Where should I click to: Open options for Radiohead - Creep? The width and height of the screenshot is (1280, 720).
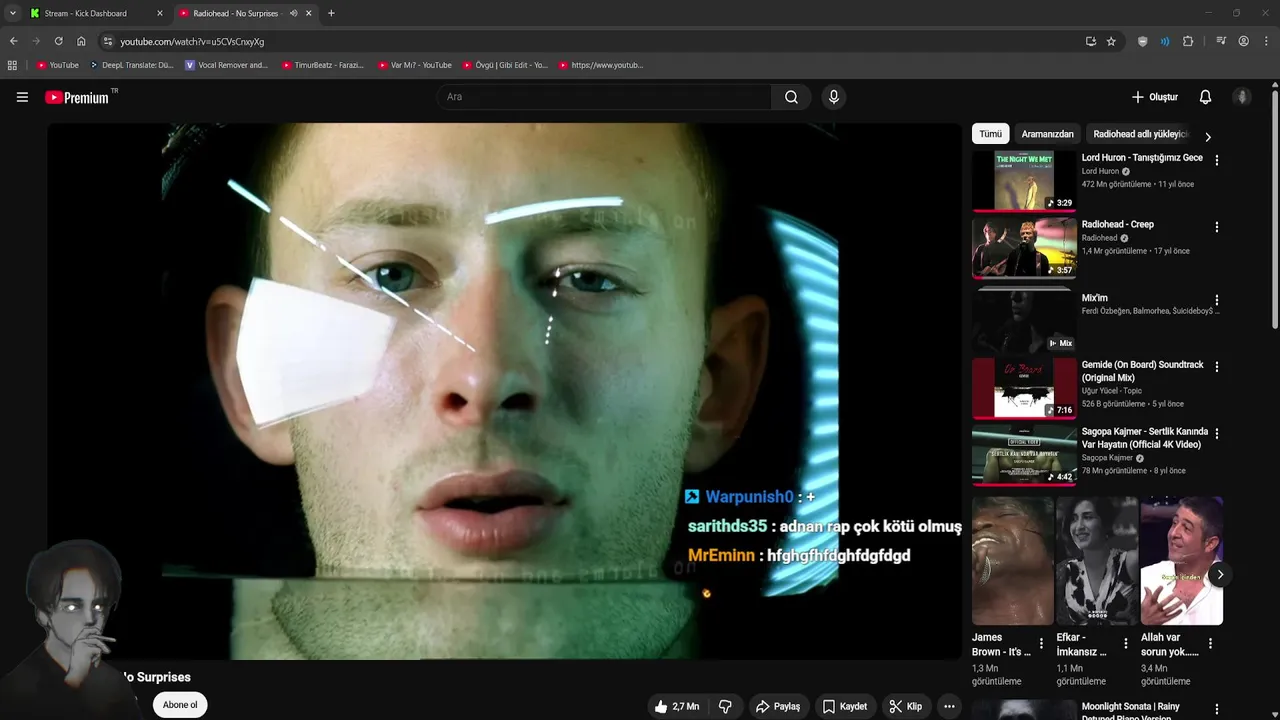[1216, 227]
